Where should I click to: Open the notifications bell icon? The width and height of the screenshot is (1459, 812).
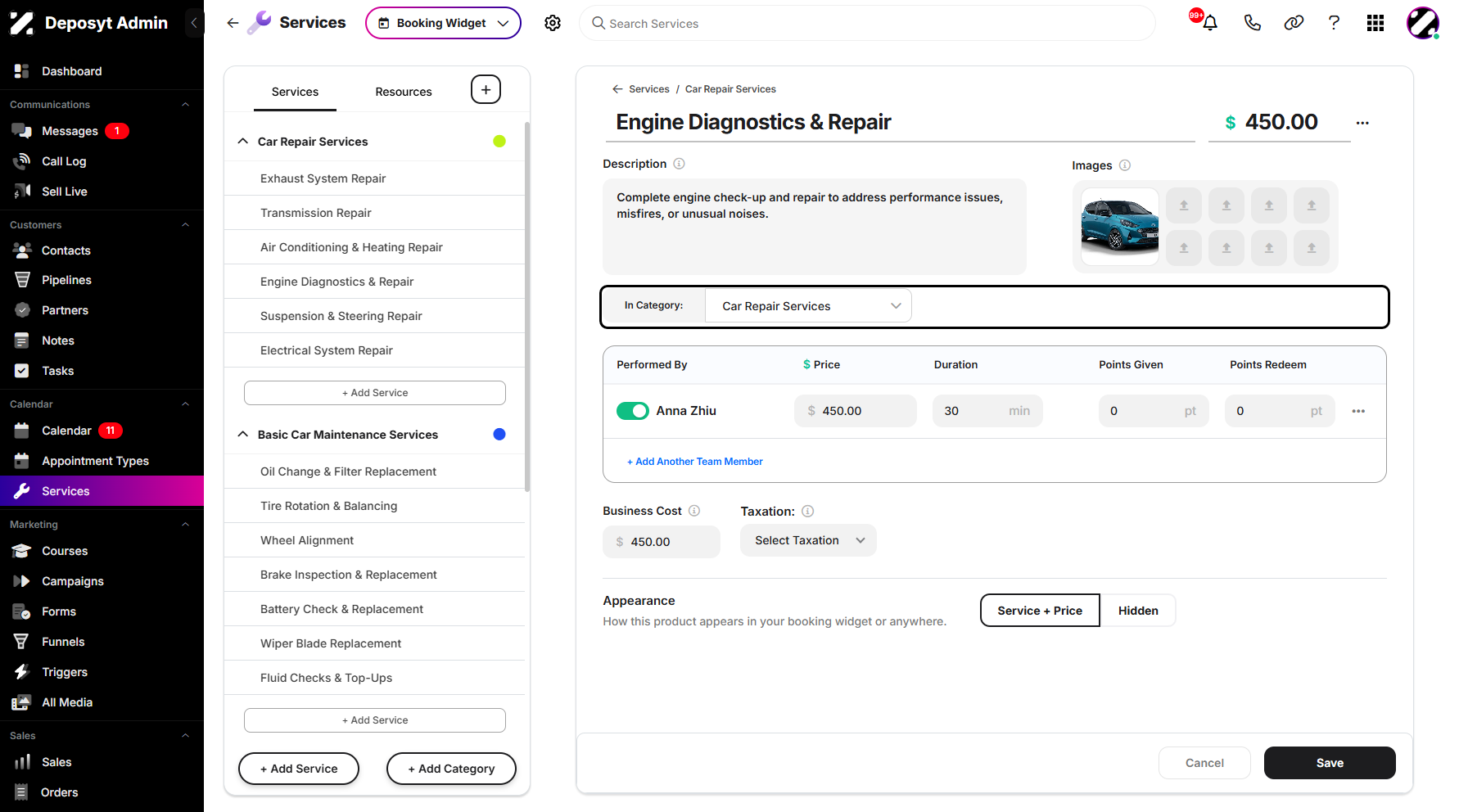1209,23
